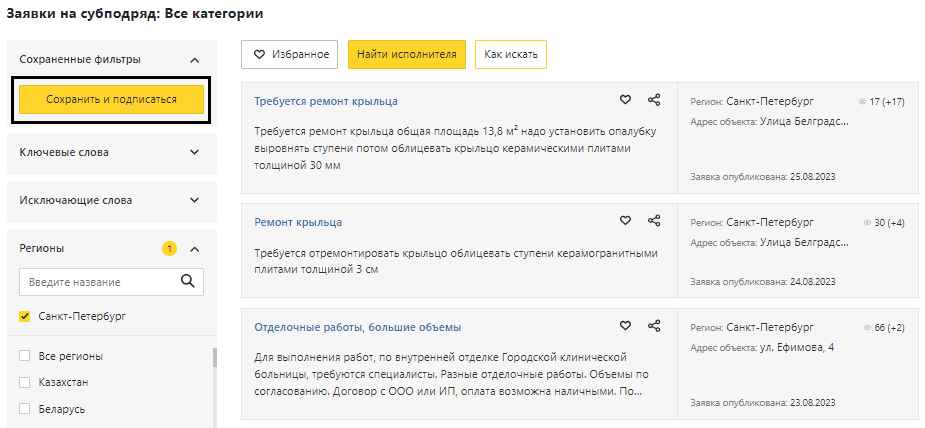Share the 'Требуется ремонт крыльца' request
The width and height of the screenshot is (925, 428).
[x=654, y=100]
